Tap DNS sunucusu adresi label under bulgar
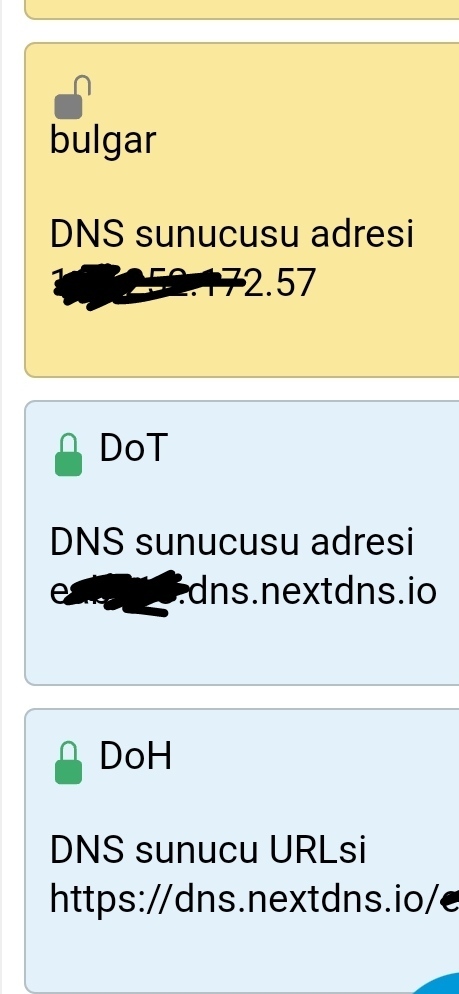The width and height of the screenshot is (459, 994). click(231, 234)
